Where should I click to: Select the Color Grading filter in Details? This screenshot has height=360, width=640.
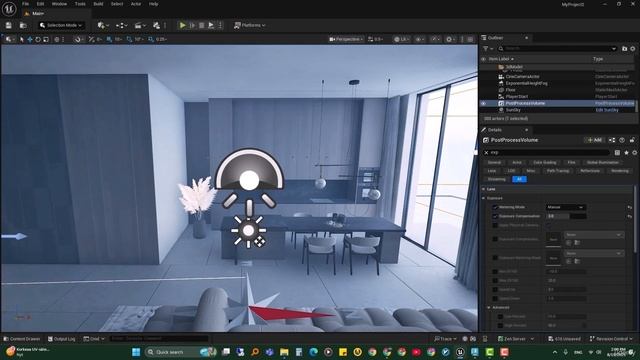pyautogui.click(x=544, y=162)
